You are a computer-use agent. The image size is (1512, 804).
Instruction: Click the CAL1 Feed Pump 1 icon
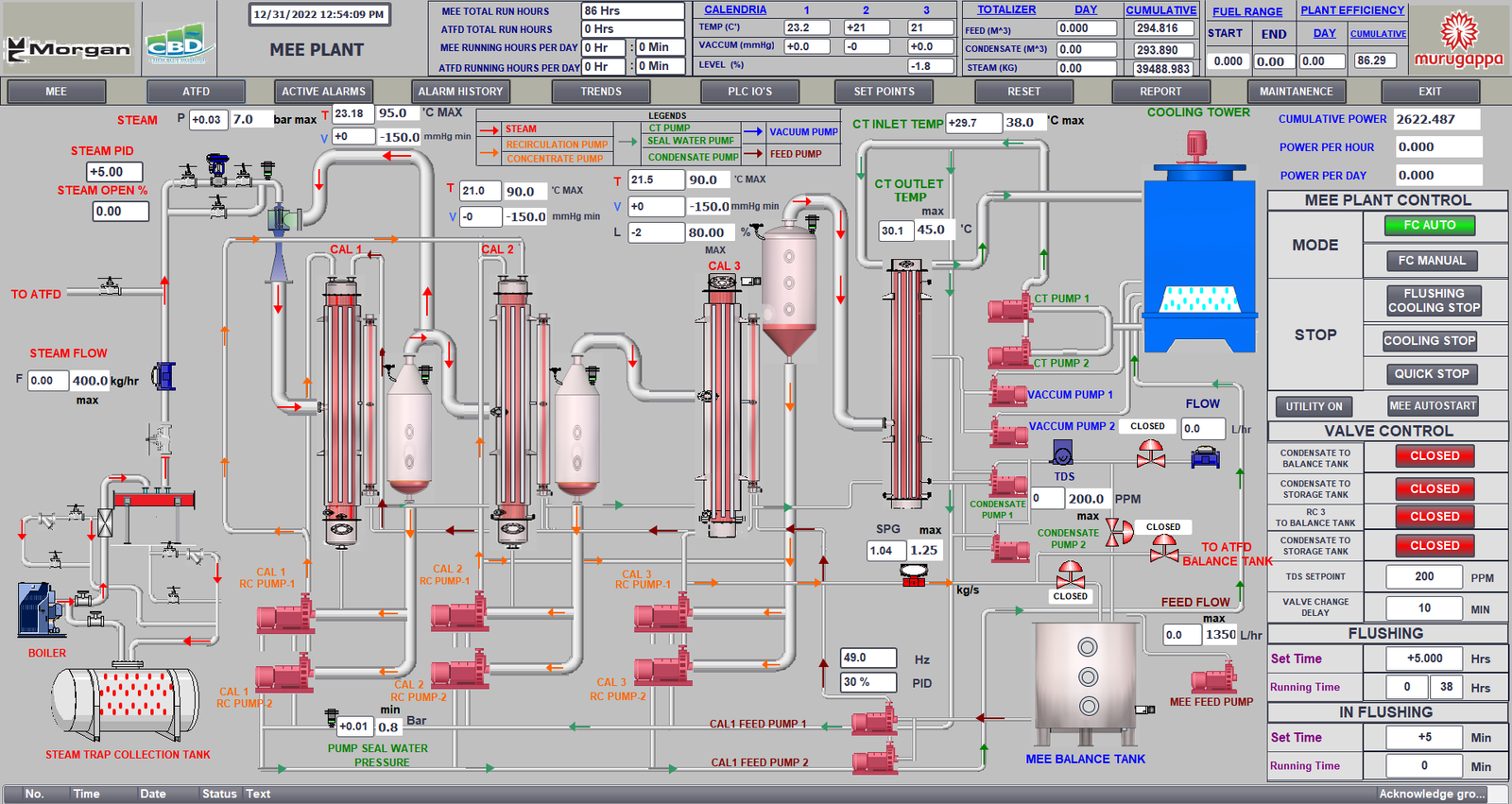873,724
